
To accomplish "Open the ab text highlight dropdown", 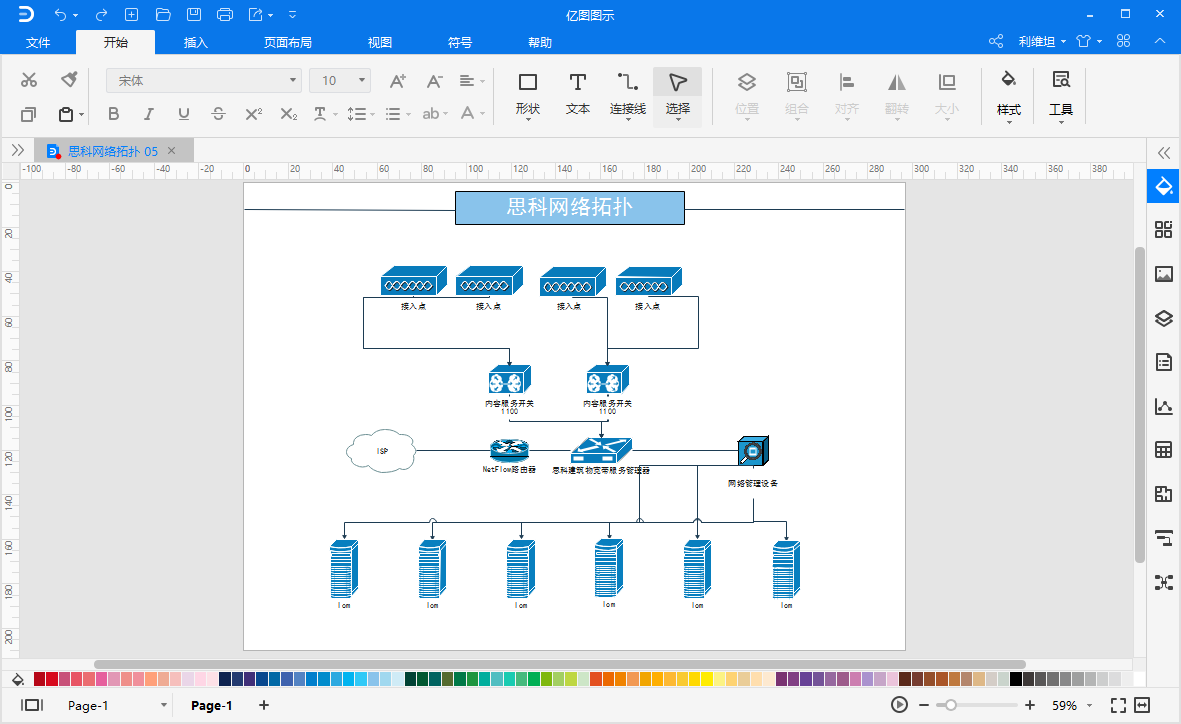I will pyautogui.click(x=435, y=114).
